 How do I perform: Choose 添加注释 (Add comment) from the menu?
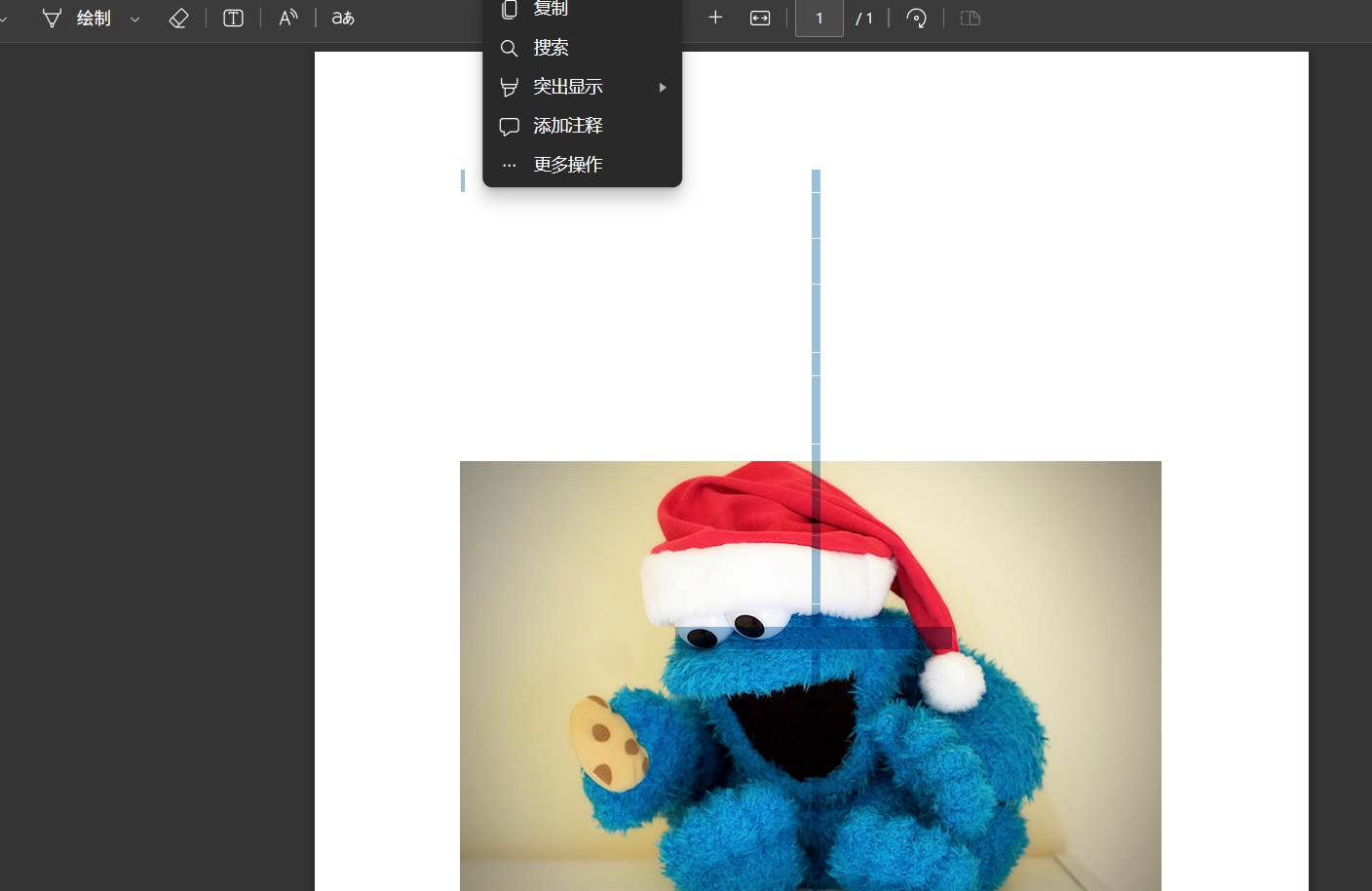click(583, 126)
